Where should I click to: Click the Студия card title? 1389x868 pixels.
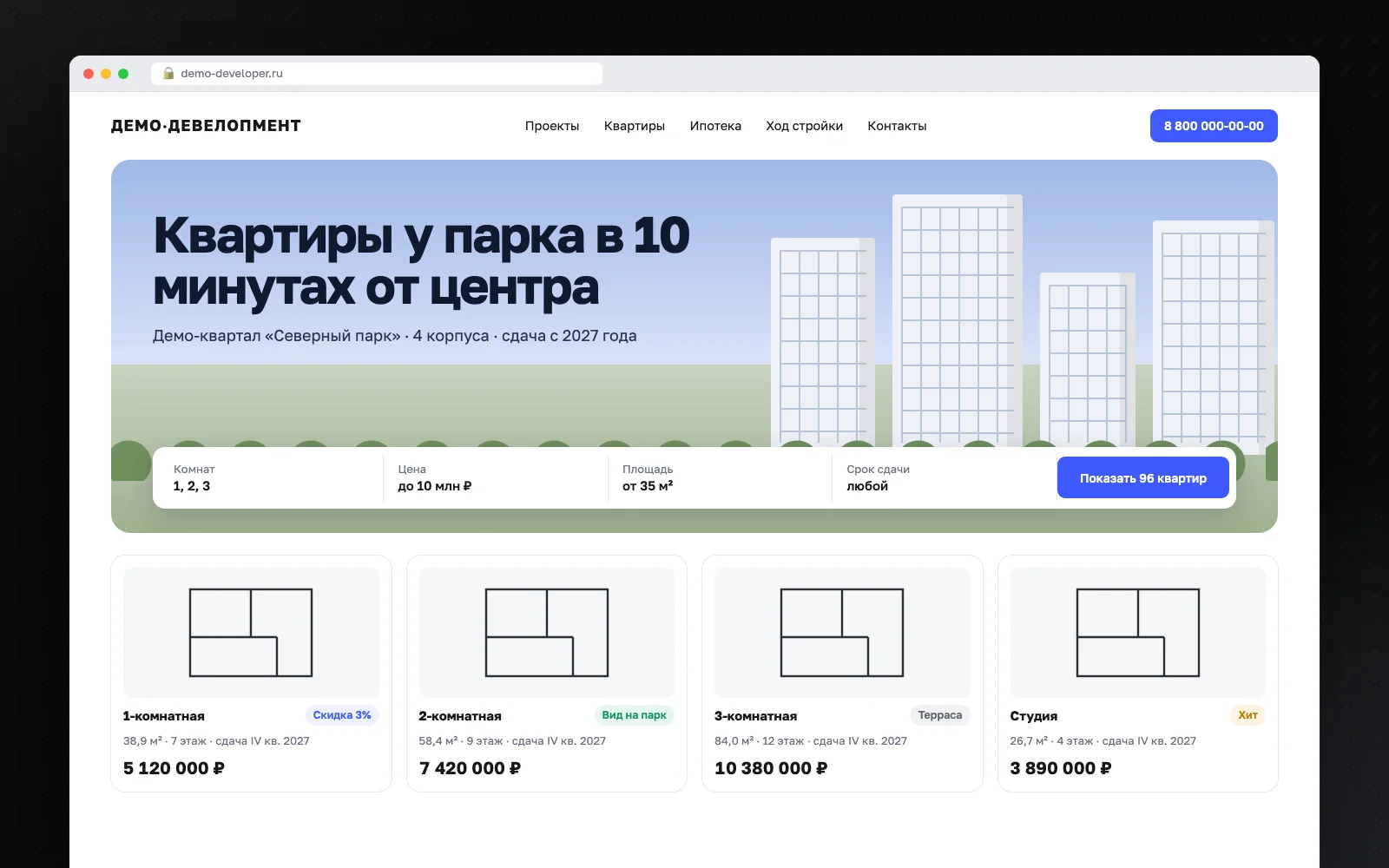1033,716
